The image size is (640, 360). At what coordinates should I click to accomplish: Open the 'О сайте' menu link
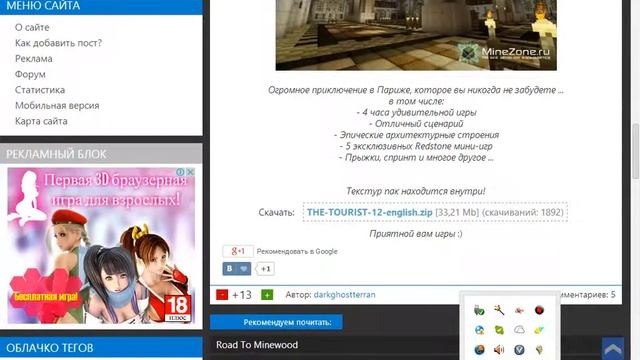[x=32, y=27]
